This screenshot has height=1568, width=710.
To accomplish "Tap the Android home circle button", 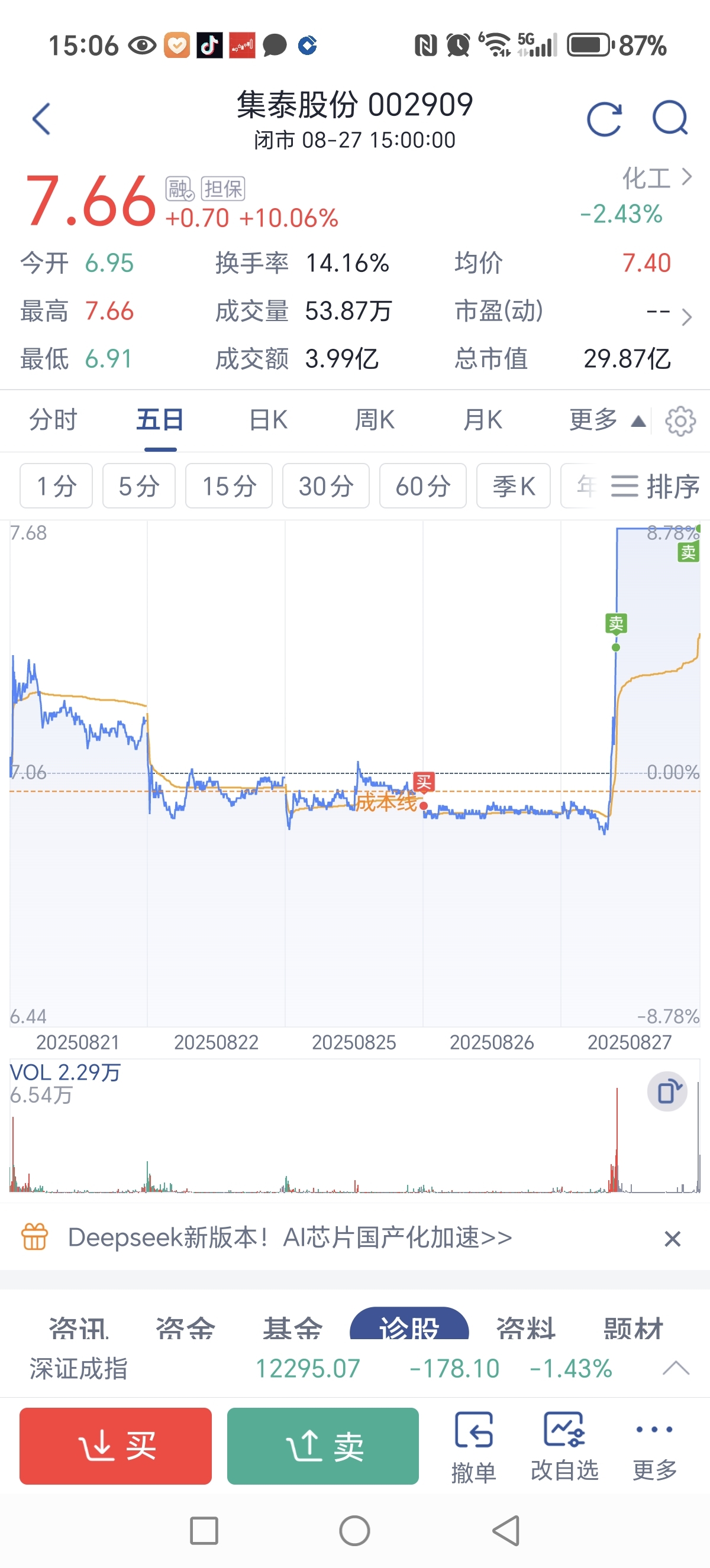I will (x=354, y=1530).
